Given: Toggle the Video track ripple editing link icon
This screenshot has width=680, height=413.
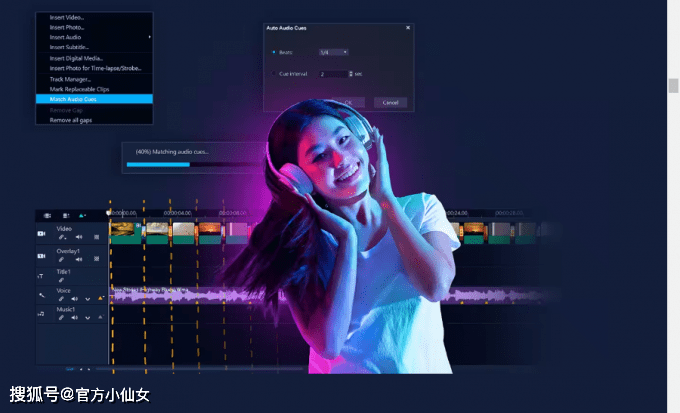Looking at the screenshot, I should click(x=62, y=237).
